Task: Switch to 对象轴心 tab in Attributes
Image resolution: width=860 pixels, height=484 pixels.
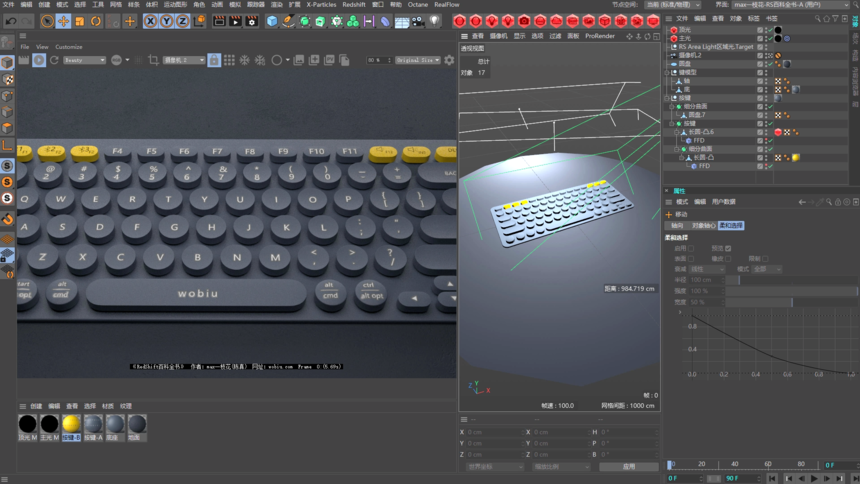Action: point(704,226)
